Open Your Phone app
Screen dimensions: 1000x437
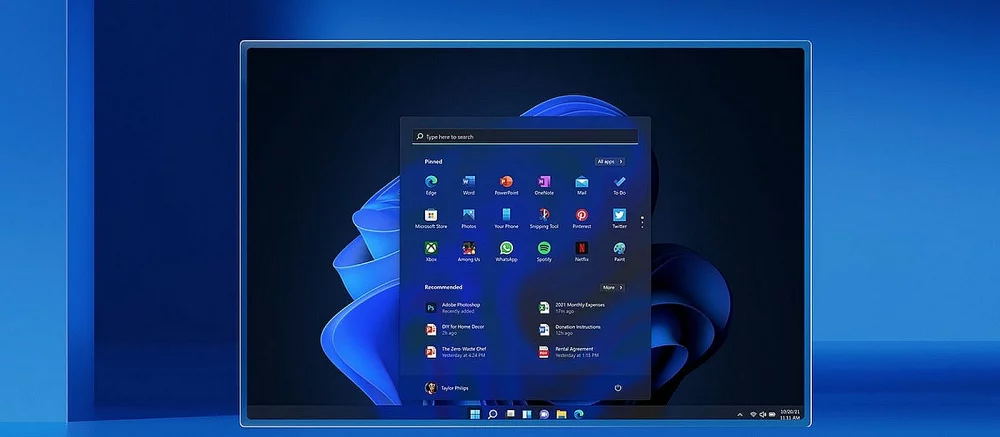click(x=506, y=218)
